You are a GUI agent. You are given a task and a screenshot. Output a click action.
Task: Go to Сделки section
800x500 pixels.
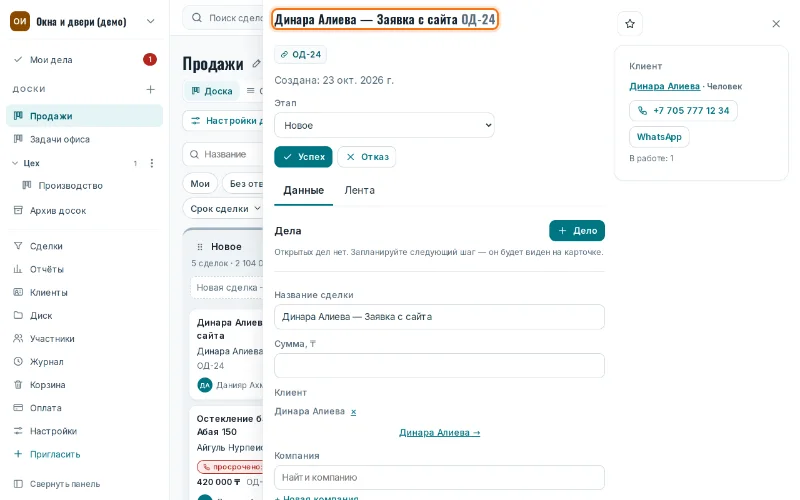pos(84,246)
